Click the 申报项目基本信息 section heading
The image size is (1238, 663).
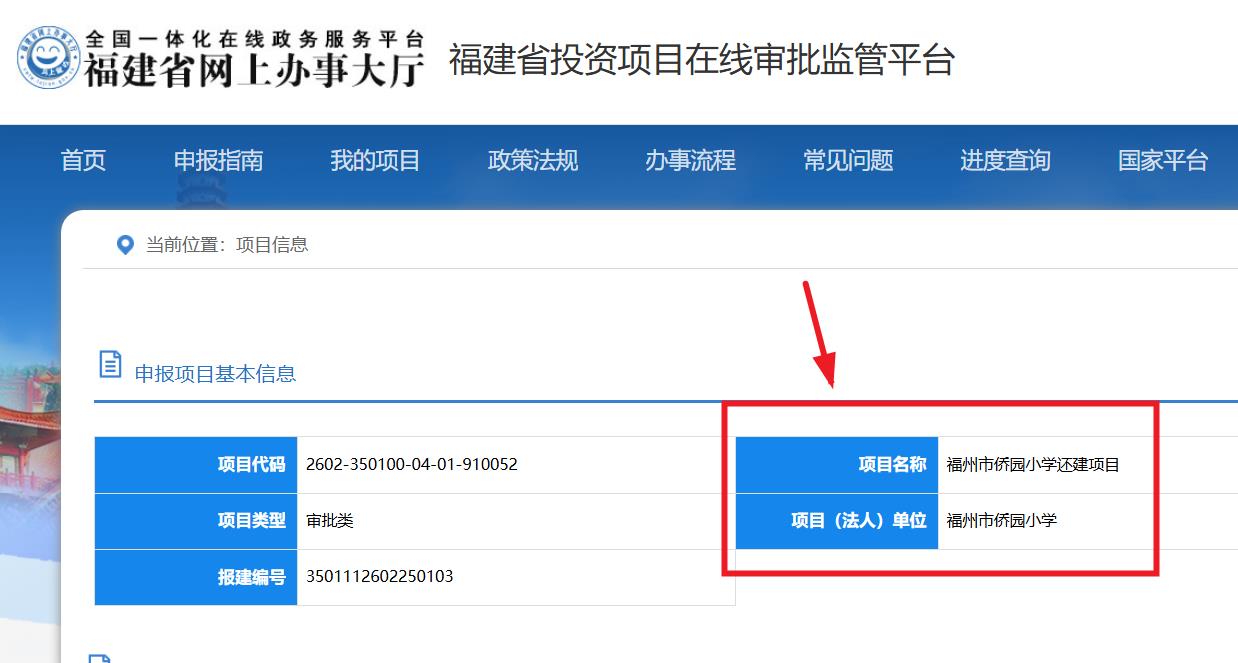coord(215,374)
